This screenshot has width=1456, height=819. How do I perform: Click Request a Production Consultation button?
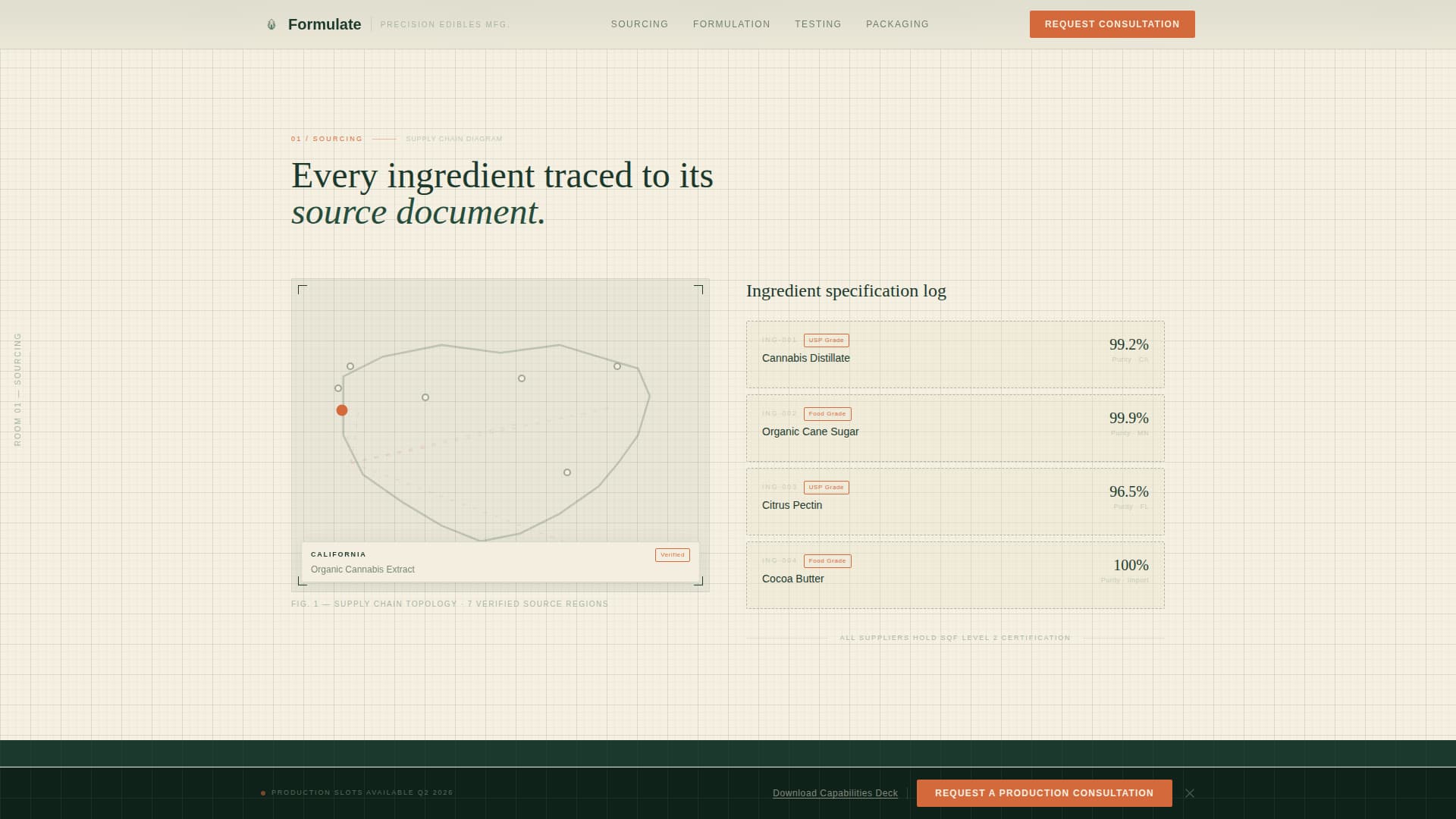point(1043,793)
